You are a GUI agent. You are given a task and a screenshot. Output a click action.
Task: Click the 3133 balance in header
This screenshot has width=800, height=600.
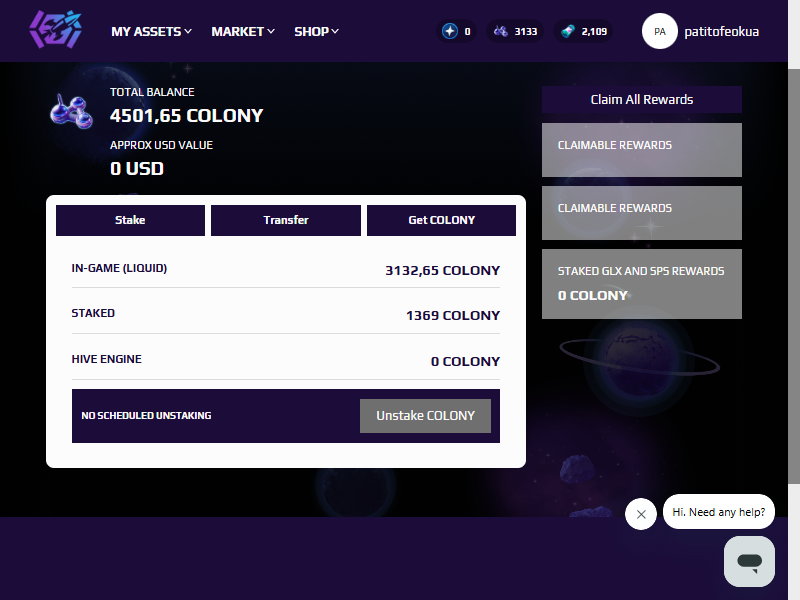(x=526, y=32)
